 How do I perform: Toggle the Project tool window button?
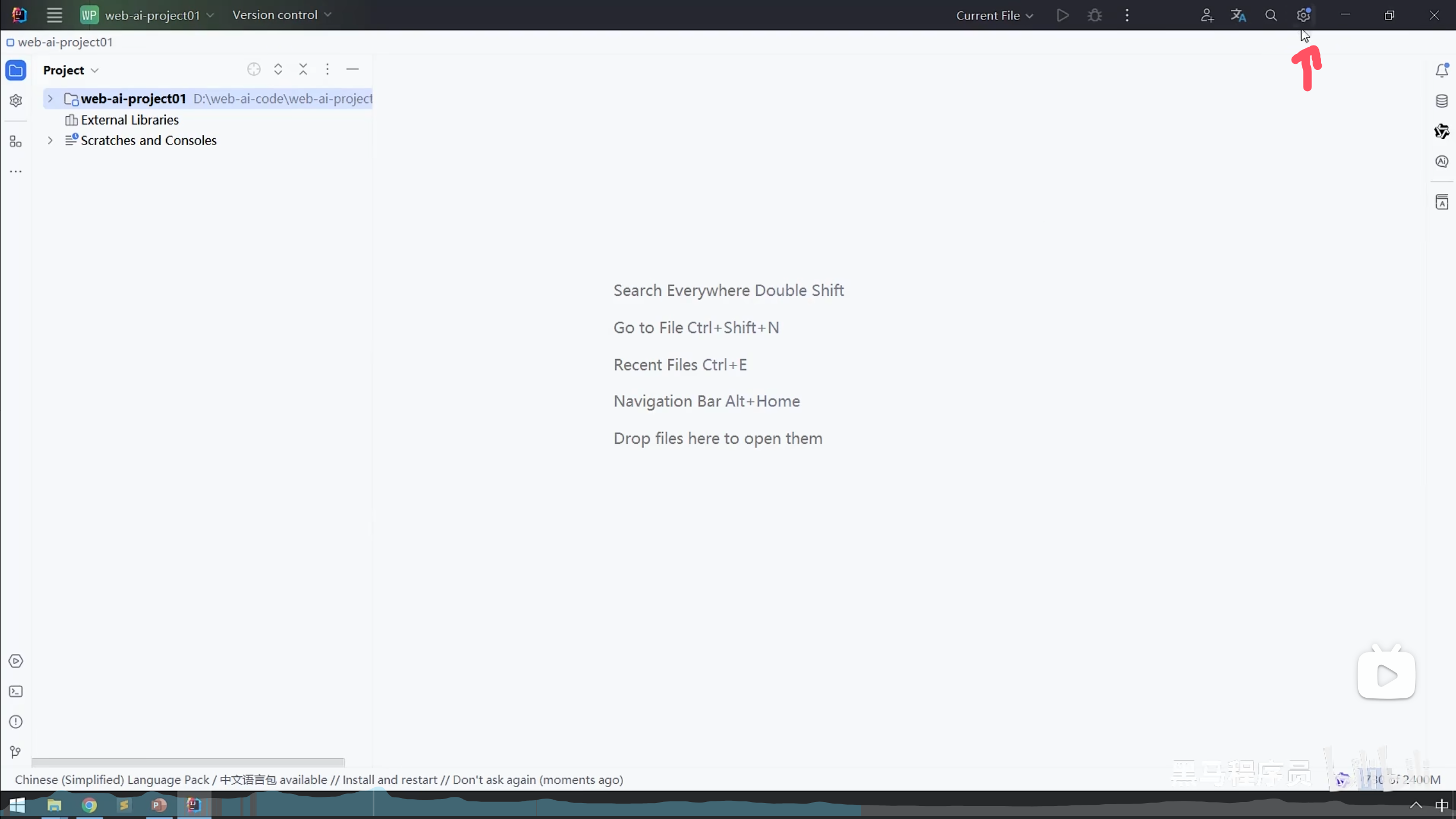click(x=16, y=71)
